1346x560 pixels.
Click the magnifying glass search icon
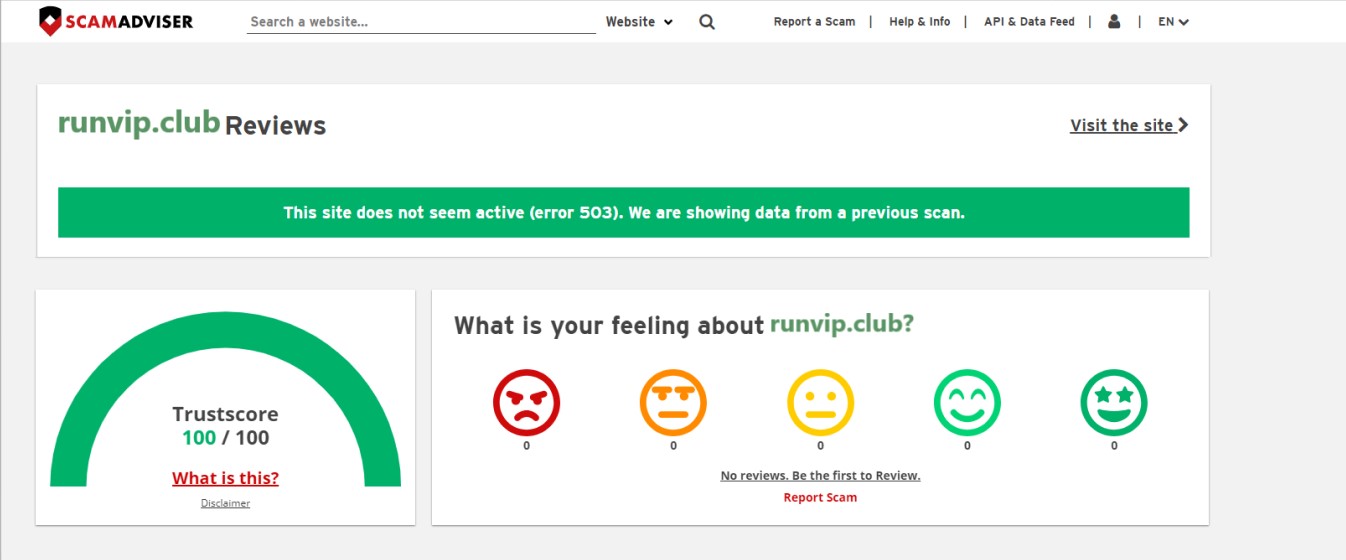pyautogui.click(x=707, y=22)
